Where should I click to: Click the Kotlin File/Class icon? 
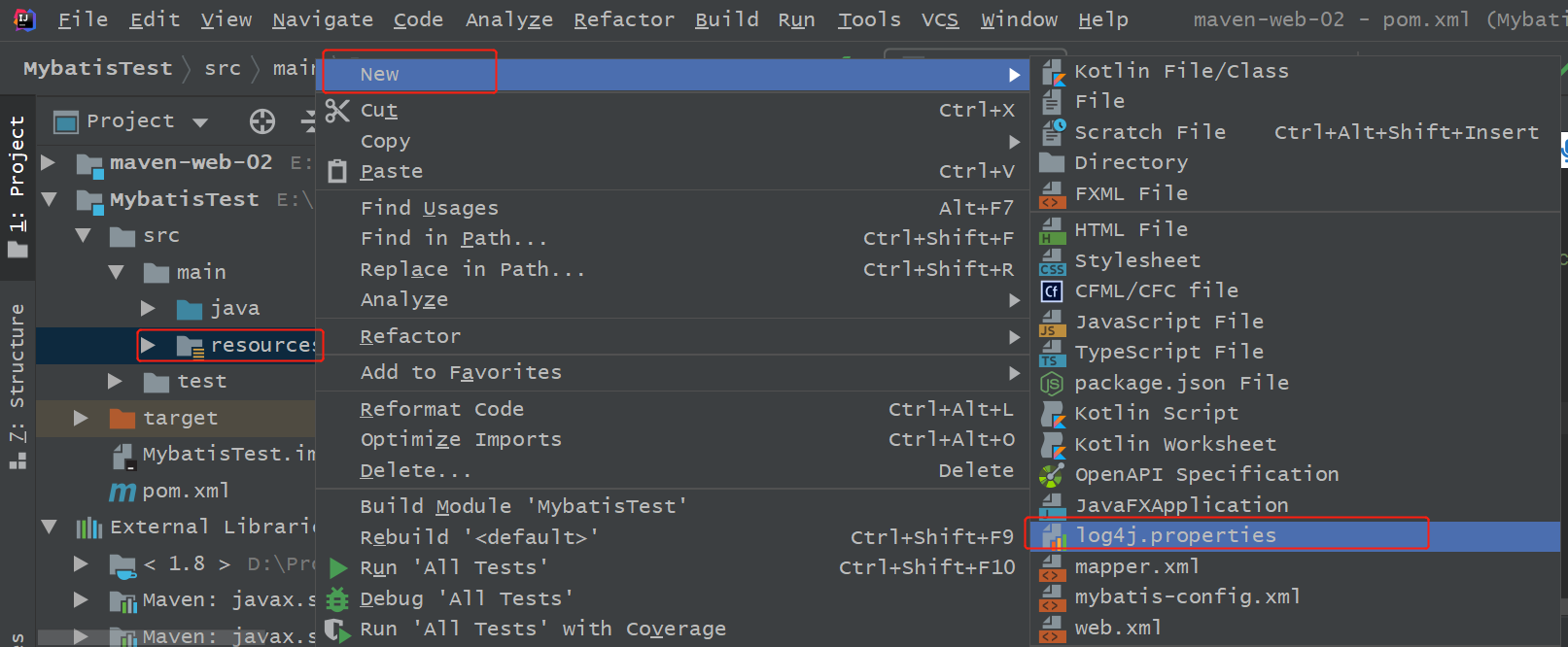coord(1053,72)
